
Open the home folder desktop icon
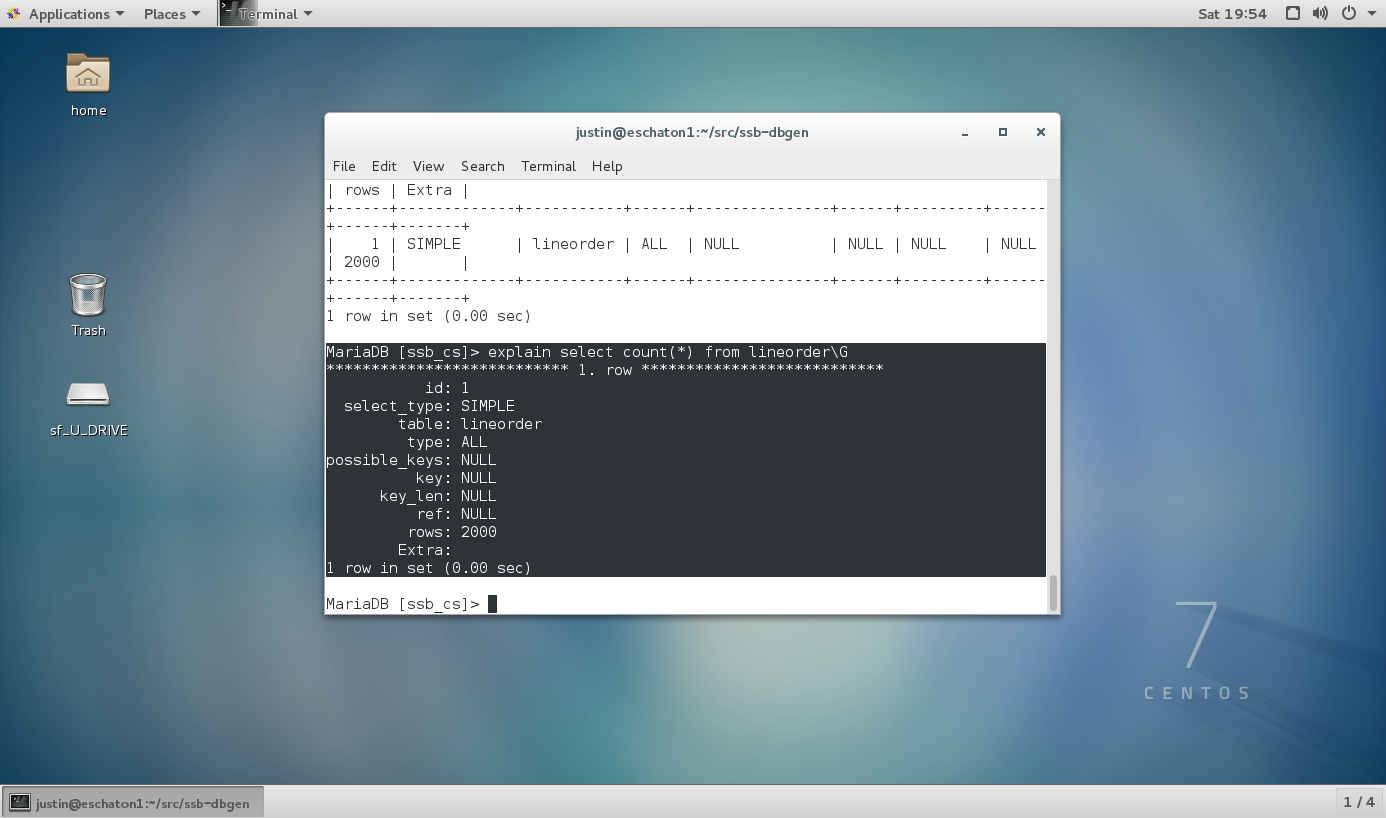(x=88, y=75)
